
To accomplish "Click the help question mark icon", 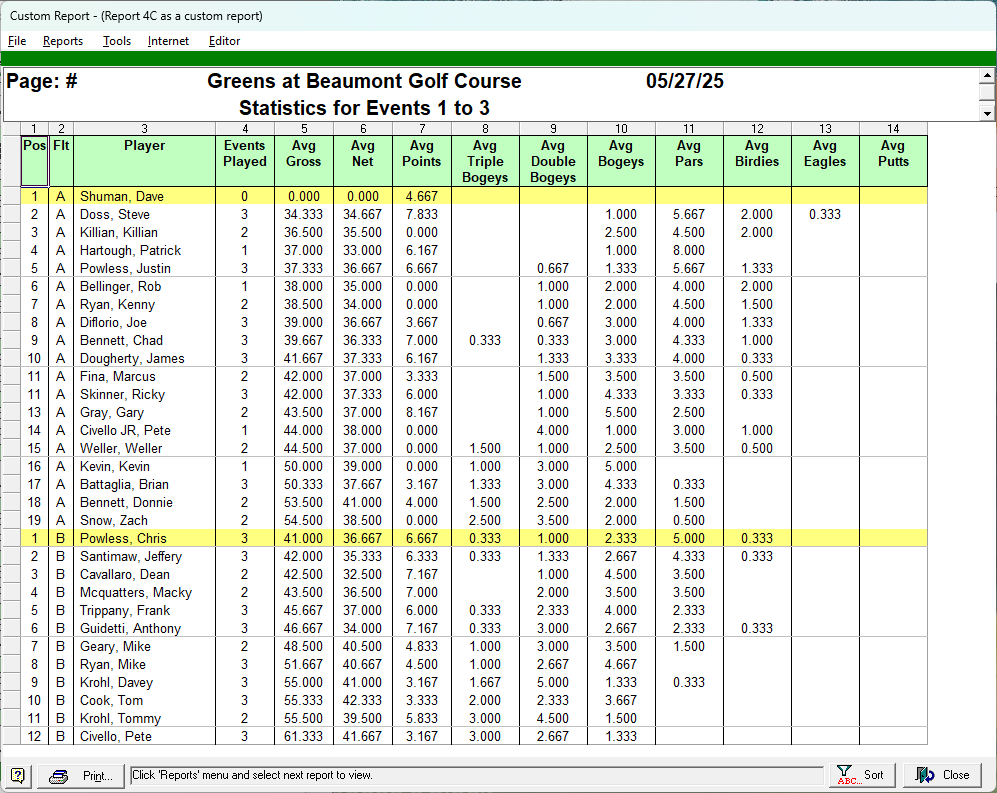I will click(x=18, y=775).
